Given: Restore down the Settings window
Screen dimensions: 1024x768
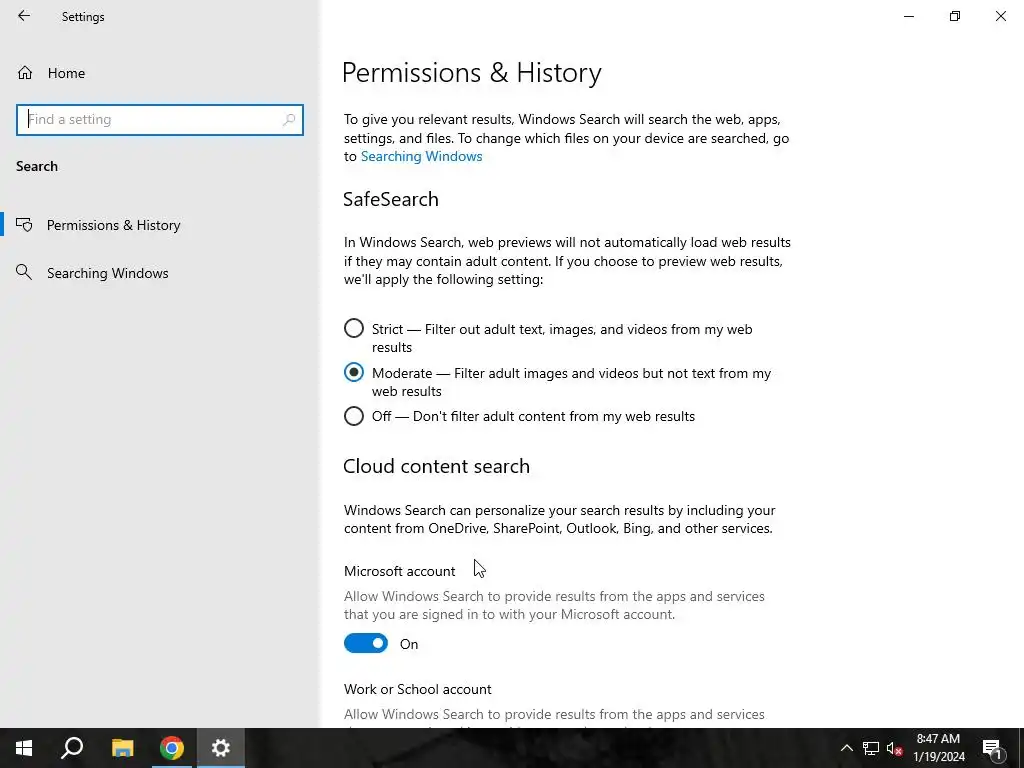Looking at the screenshot, I should 955,16.
